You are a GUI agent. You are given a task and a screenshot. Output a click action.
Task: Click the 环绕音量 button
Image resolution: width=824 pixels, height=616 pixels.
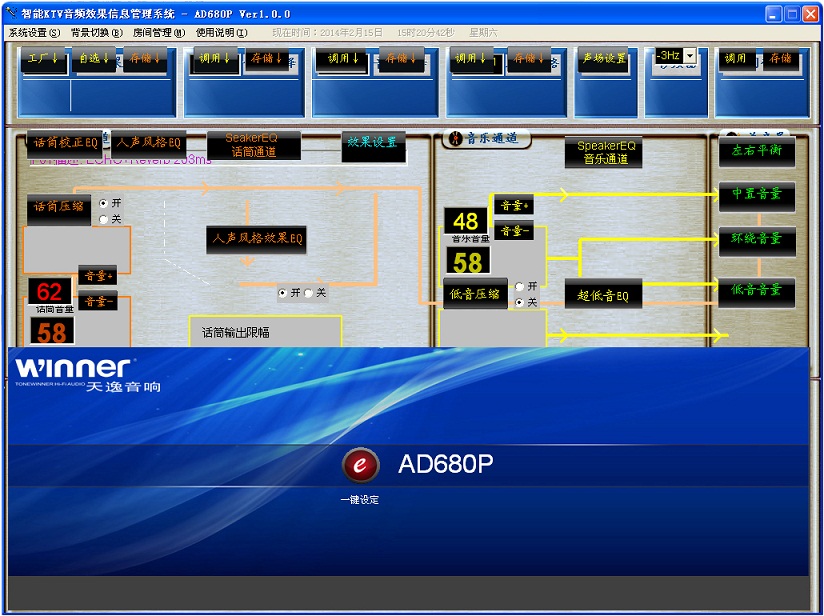[x=757, y=242]
